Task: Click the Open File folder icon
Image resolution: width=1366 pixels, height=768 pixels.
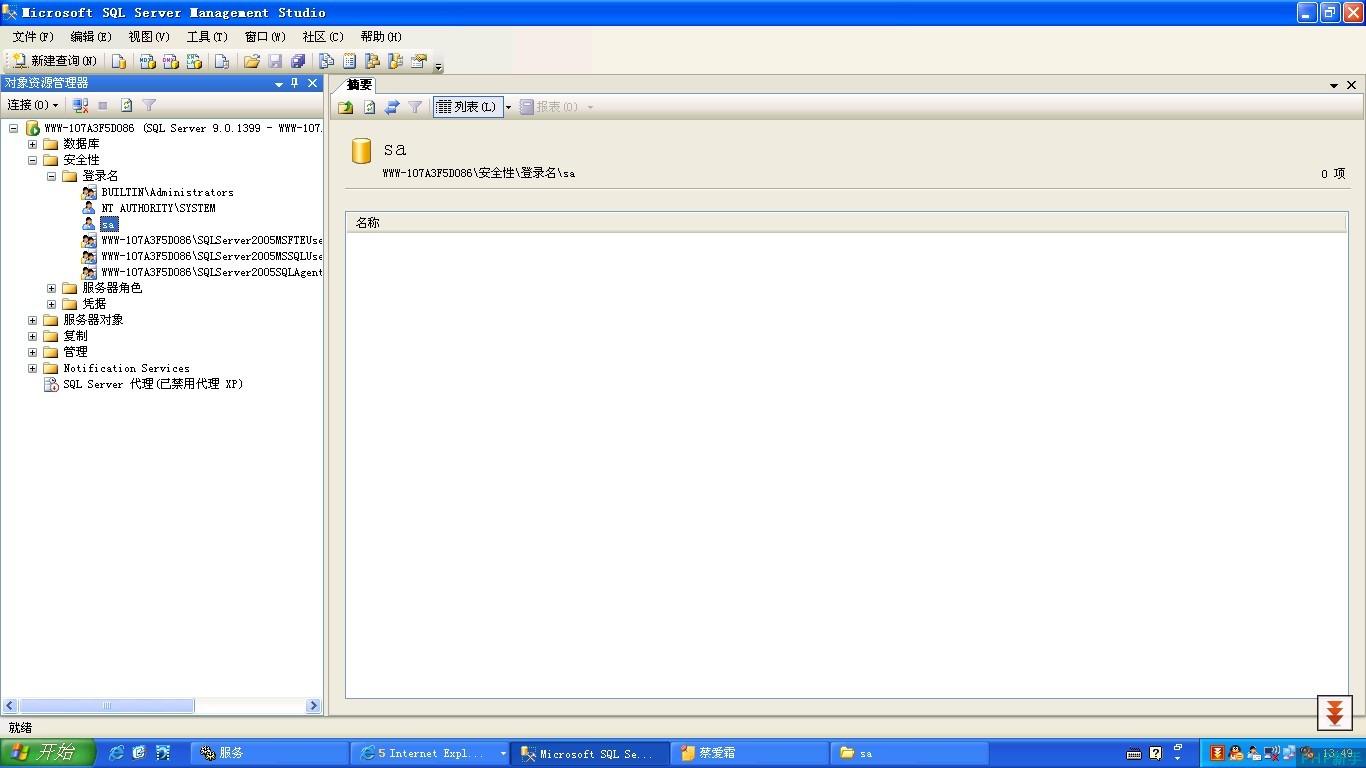Action: click(x=252, y=61)
